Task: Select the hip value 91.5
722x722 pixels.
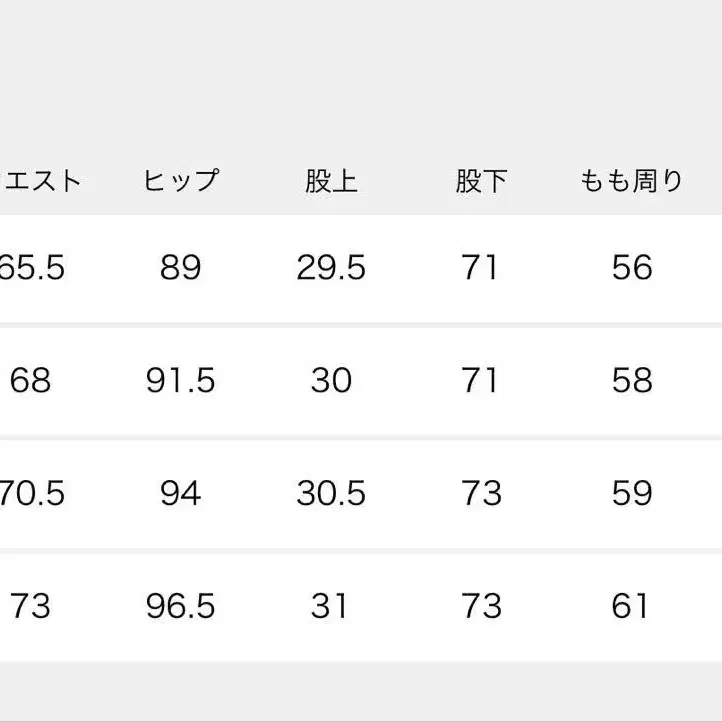Action: coord(180,381)
